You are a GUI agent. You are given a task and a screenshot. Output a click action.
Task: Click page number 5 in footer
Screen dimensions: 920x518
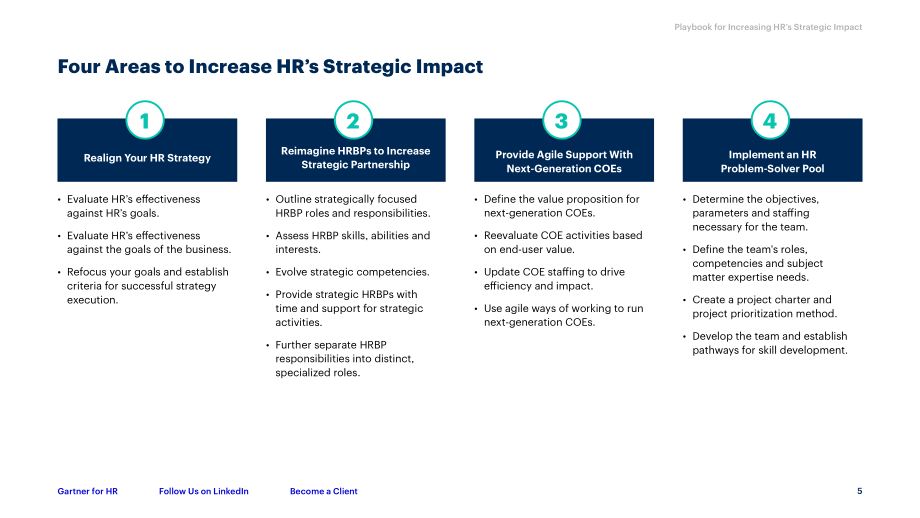(860, 491)
